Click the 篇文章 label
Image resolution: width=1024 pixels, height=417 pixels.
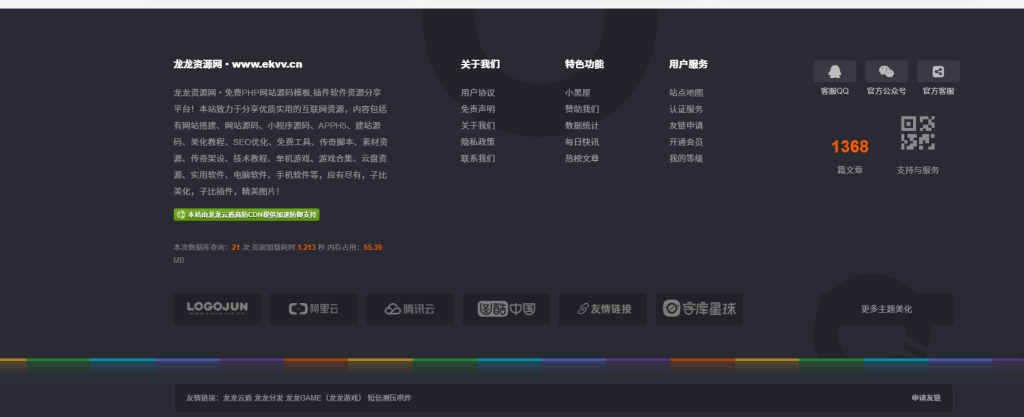click(x=850, y=170)
